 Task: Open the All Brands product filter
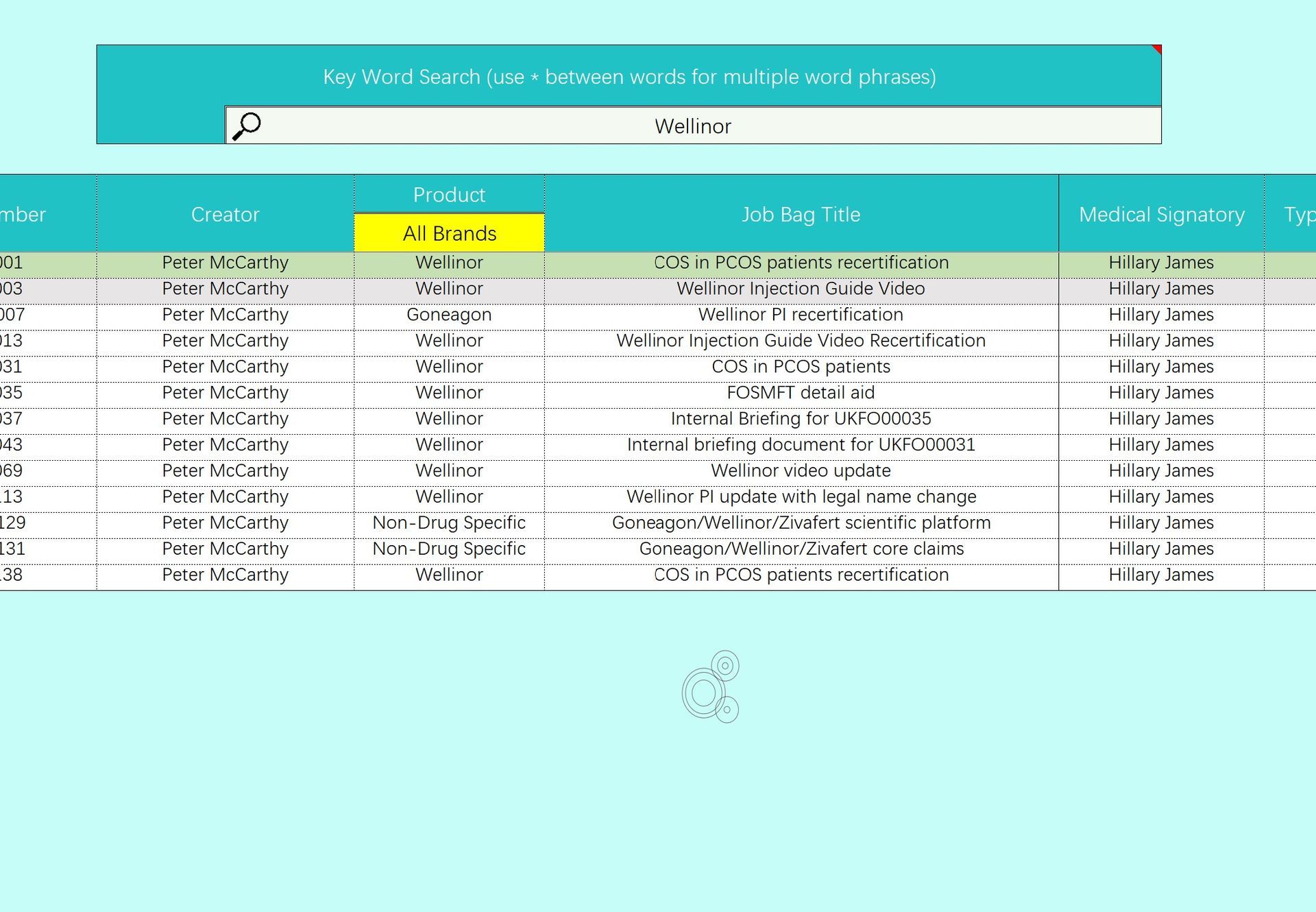pos(449,233)
